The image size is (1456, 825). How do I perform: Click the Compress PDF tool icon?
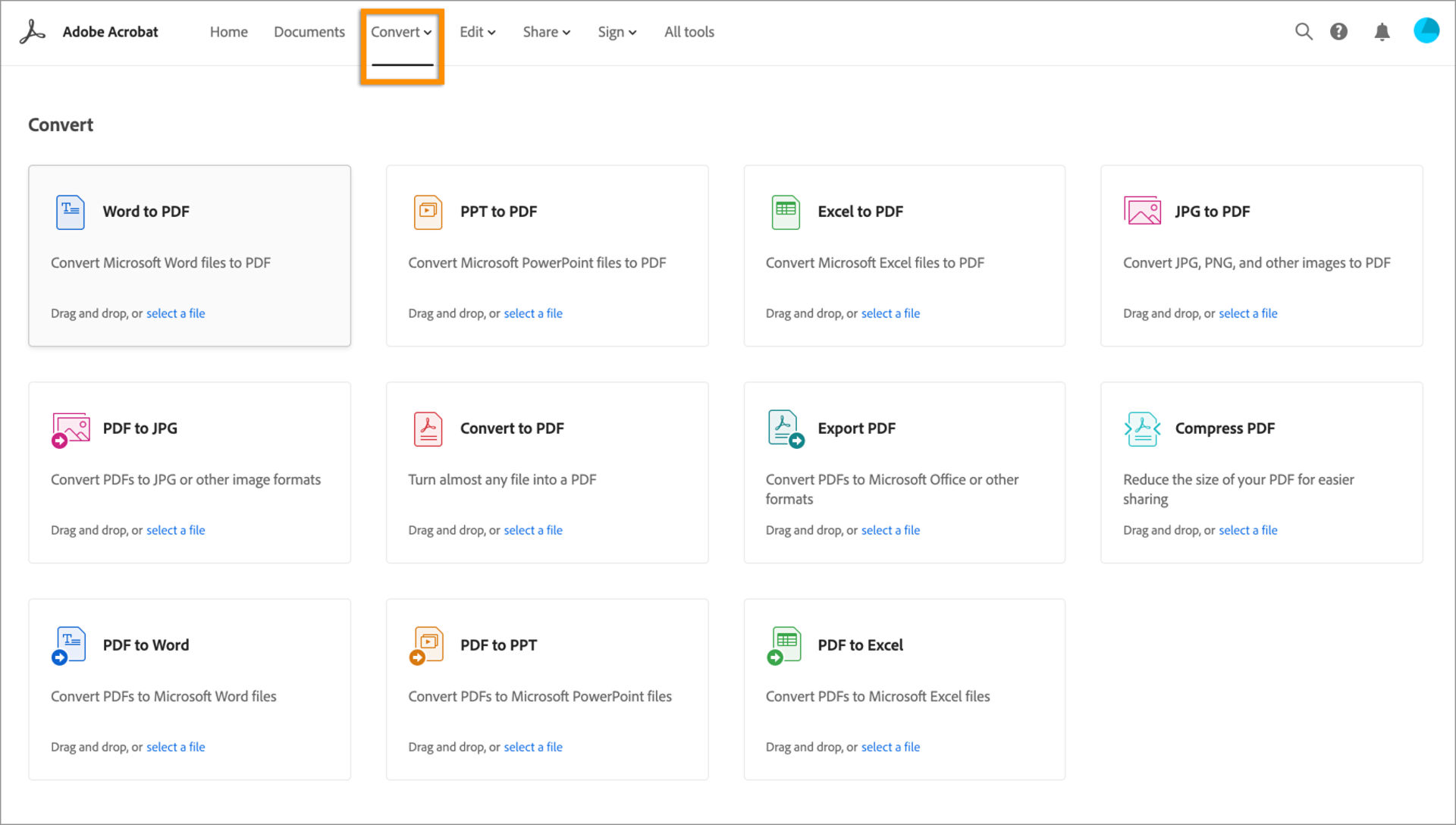click(x=1141, y=428)
